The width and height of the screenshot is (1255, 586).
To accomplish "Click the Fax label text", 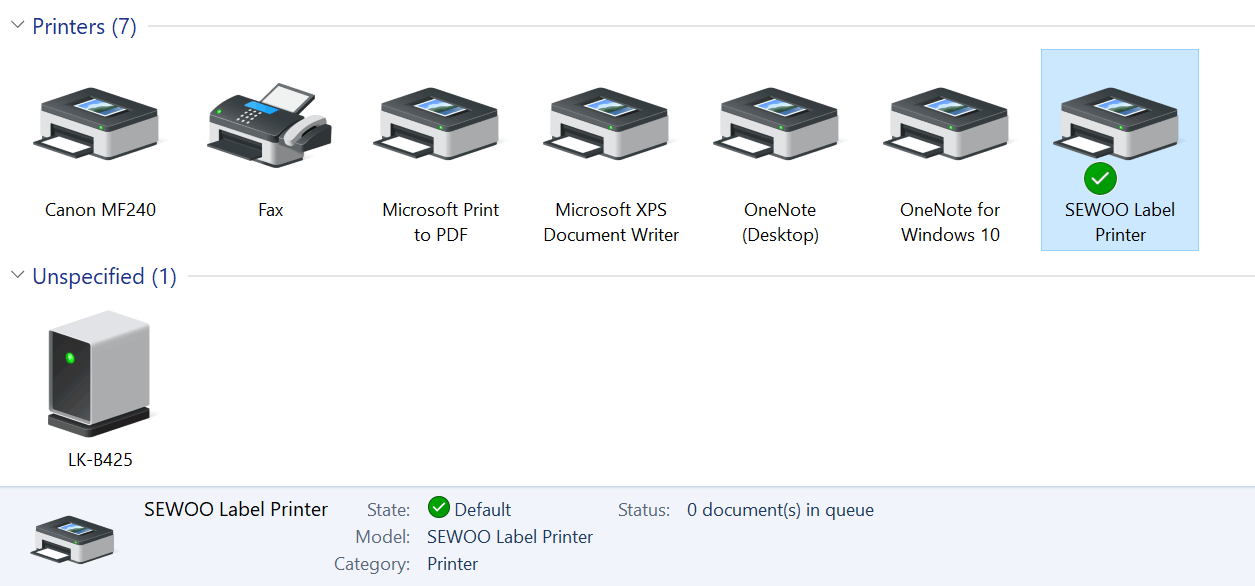I will (270, 210).
